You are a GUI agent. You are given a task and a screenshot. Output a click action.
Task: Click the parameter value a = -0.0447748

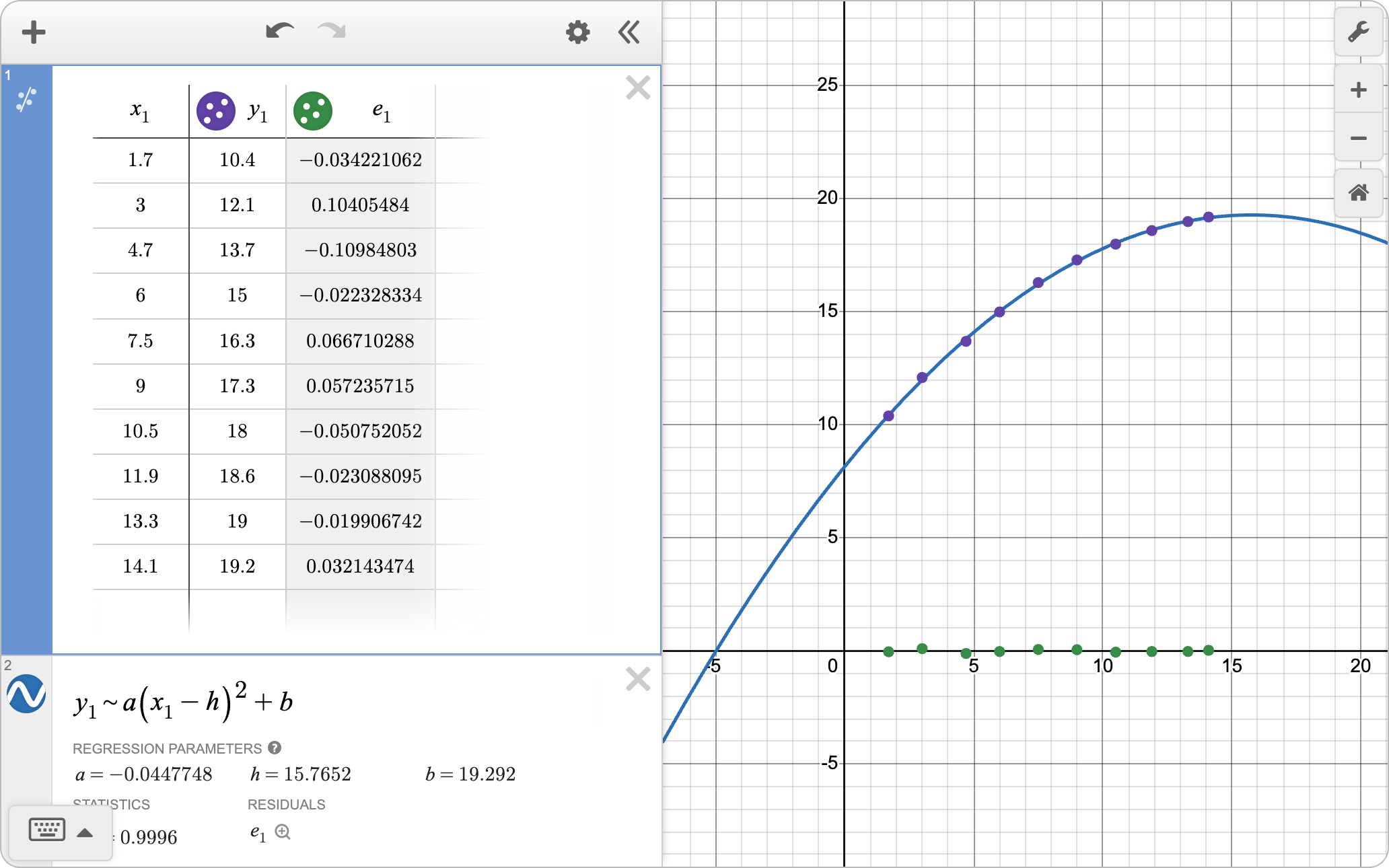pyautogui.click(x=143, y=774)
